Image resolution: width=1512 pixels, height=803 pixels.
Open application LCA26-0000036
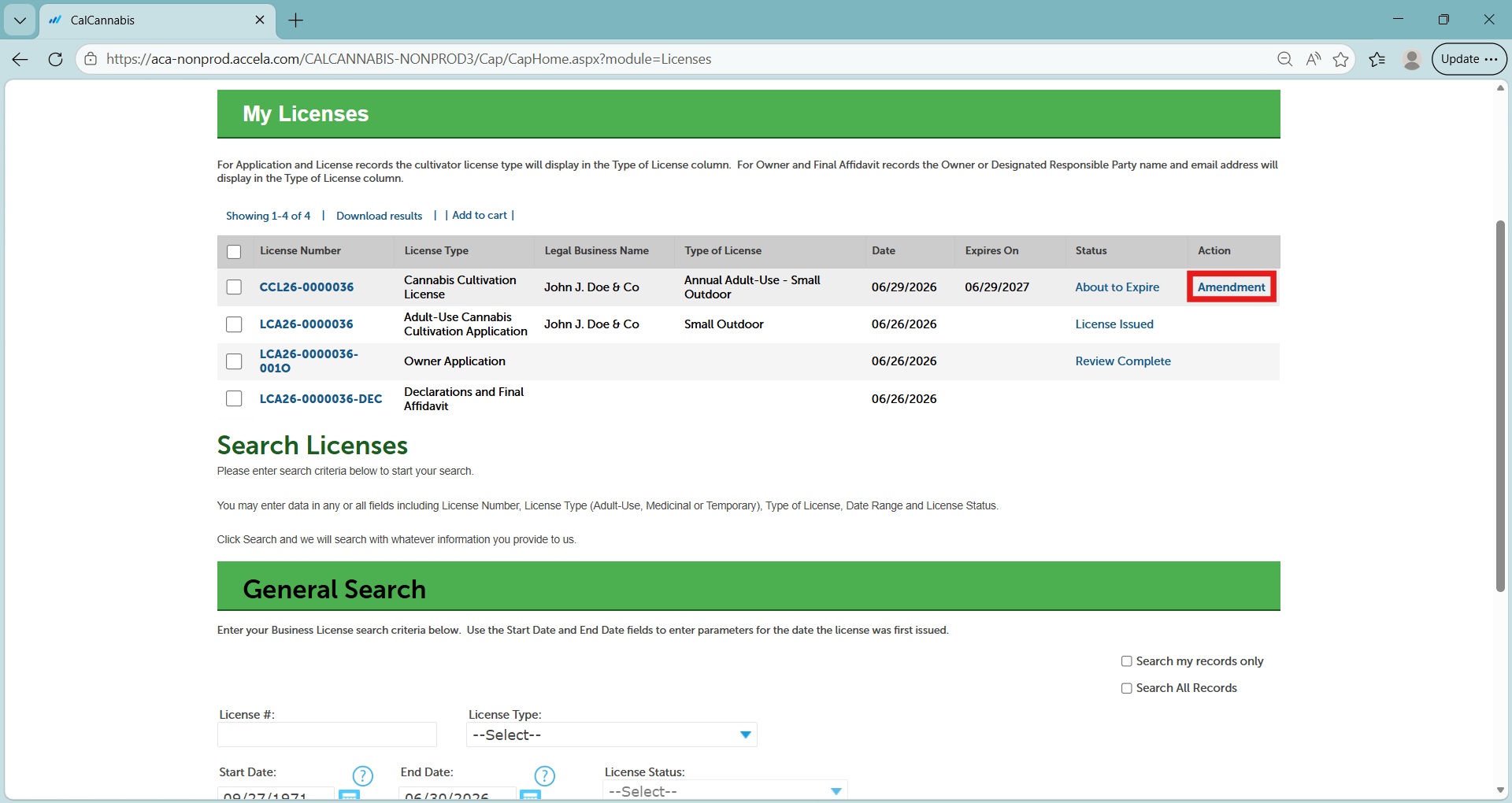[x=306, y=324]
